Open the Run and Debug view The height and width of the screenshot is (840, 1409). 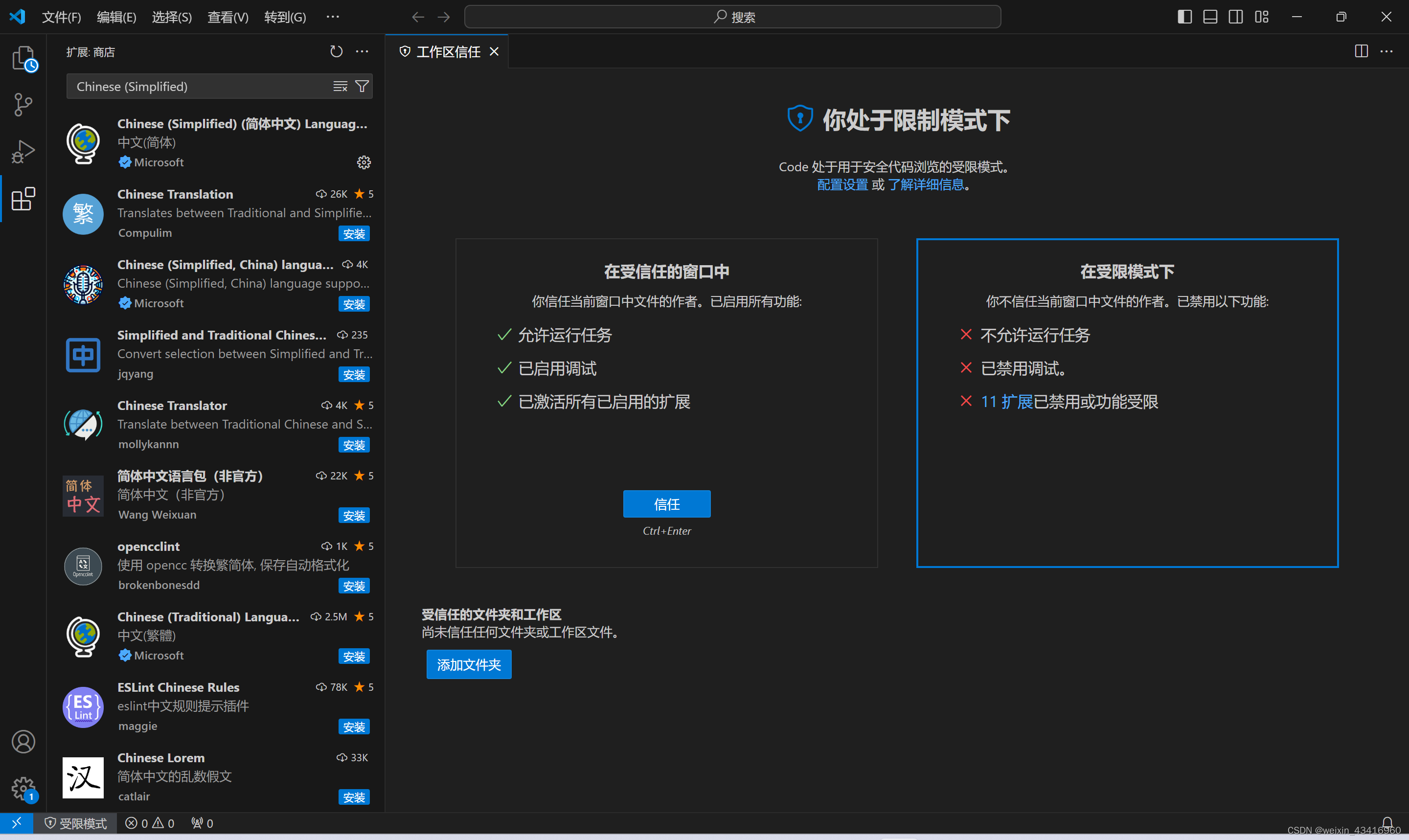point(23,152)
